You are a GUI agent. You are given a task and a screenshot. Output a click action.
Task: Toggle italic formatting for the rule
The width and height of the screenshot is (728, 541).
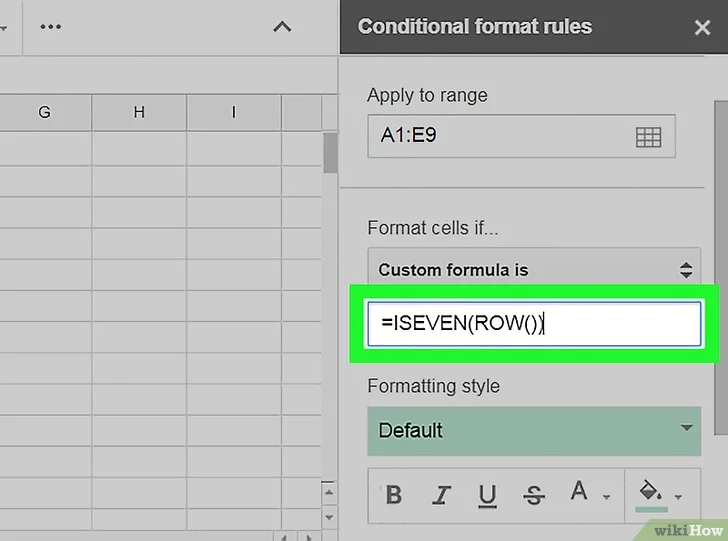pos(441,495)
